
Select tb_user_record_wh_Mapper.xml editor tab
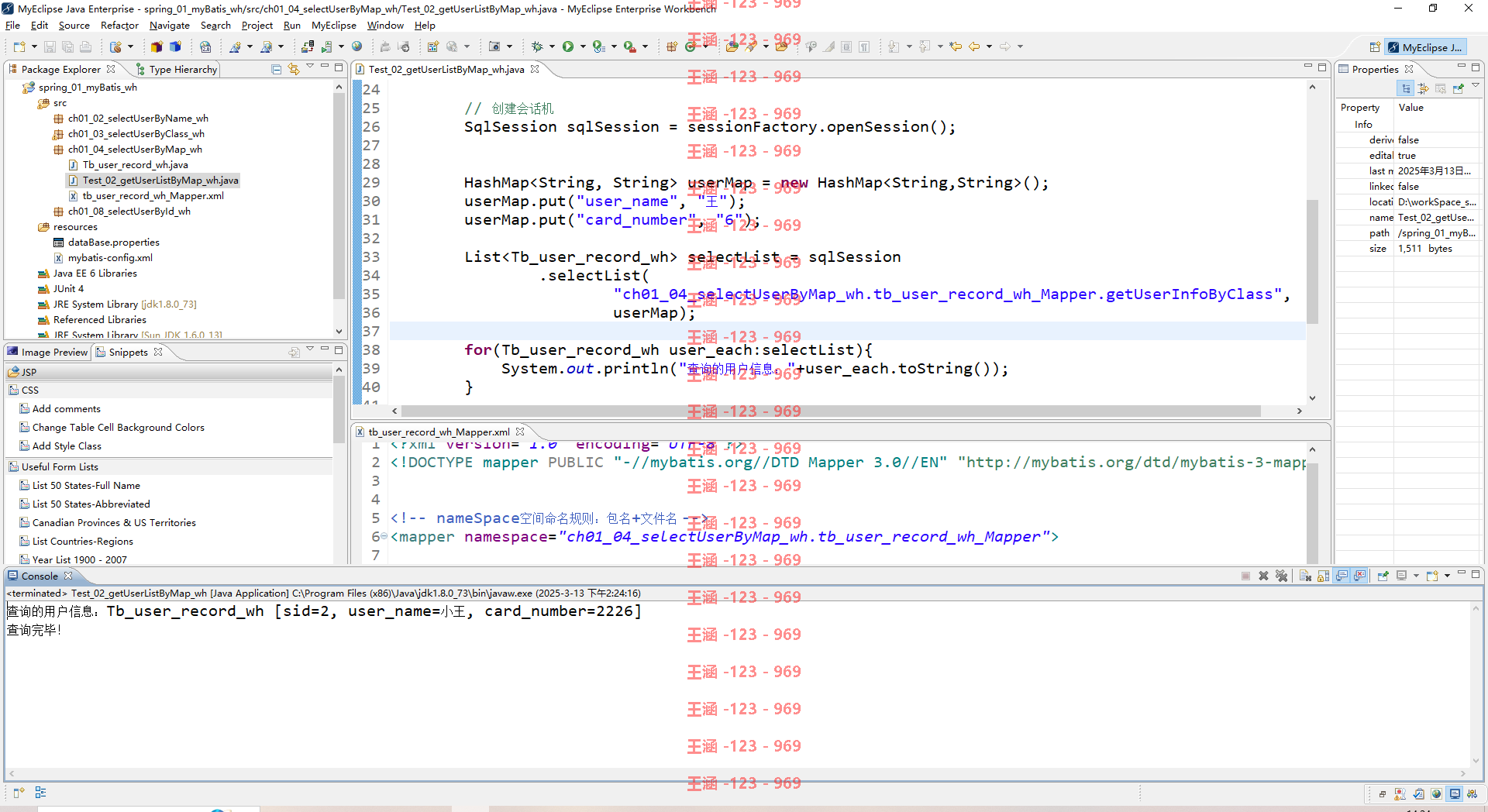(x=439, y=432)
